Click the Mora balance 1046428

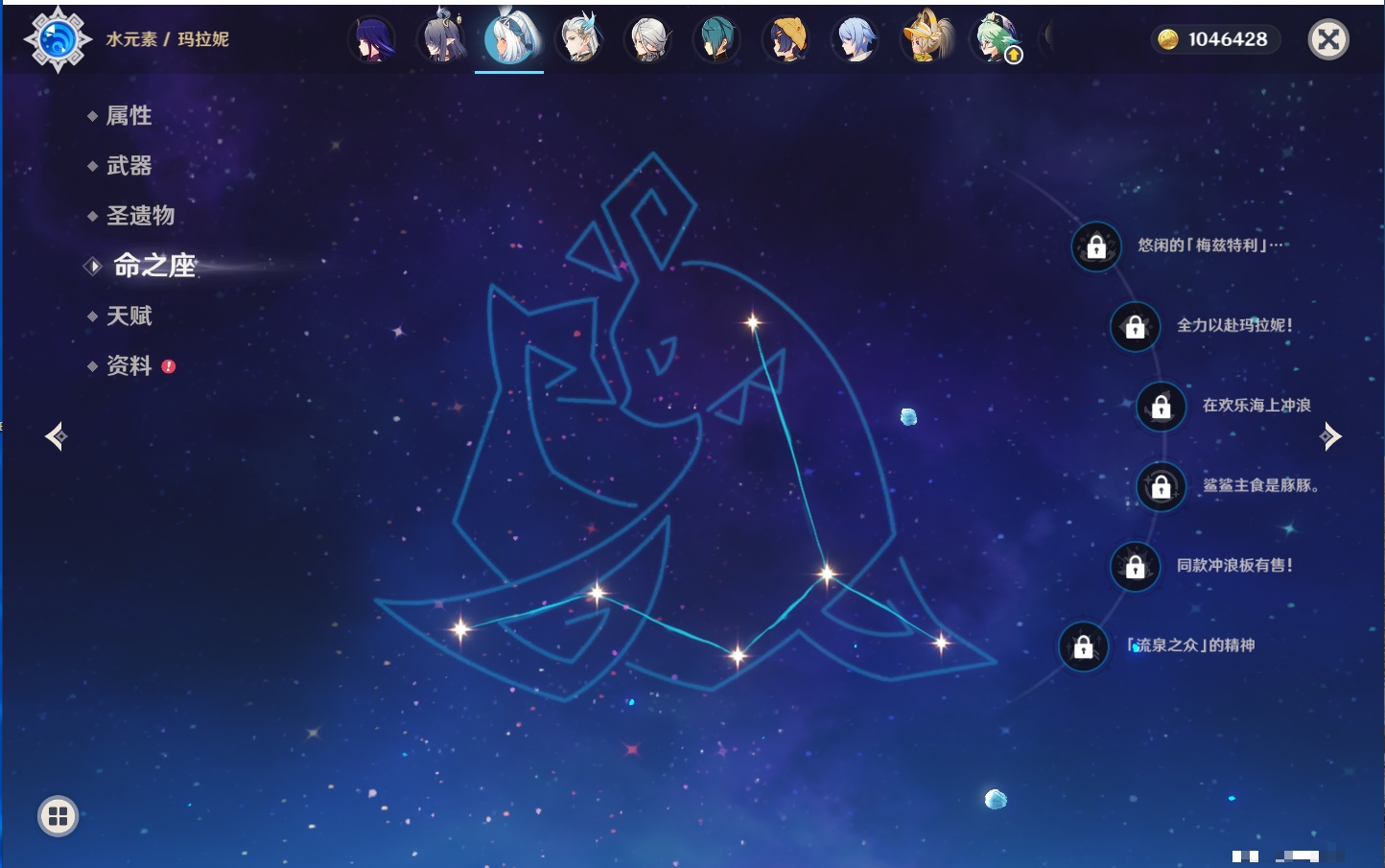tap(1228, 39)
